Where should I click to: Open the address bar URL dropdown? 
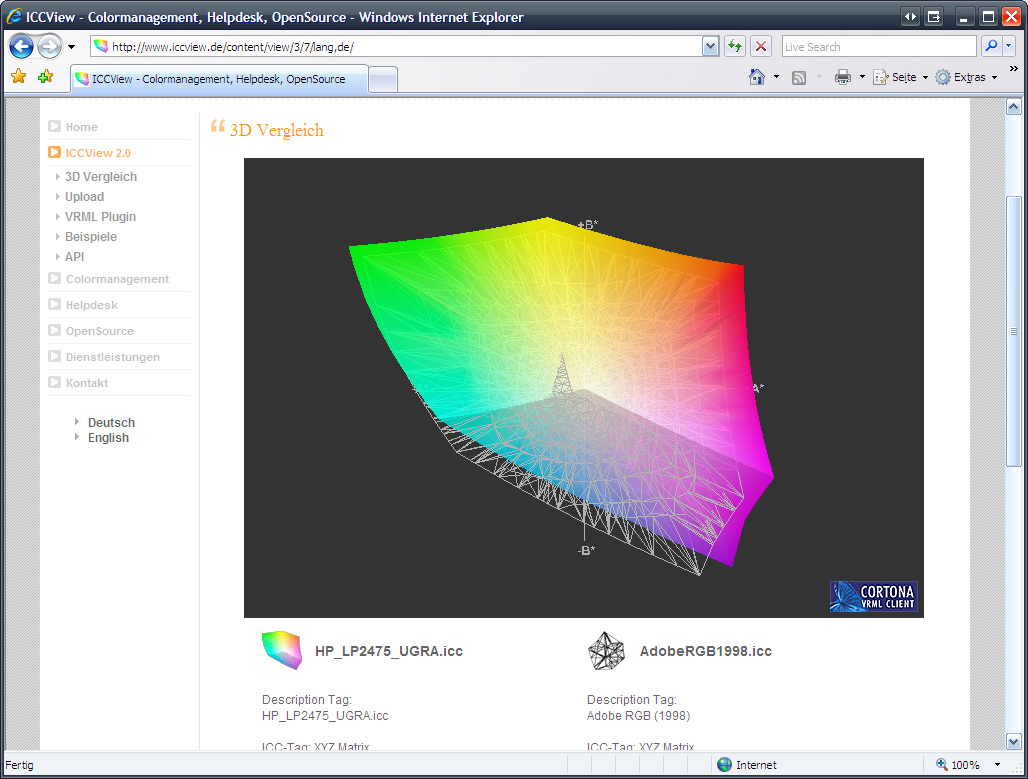pos(711,46)
